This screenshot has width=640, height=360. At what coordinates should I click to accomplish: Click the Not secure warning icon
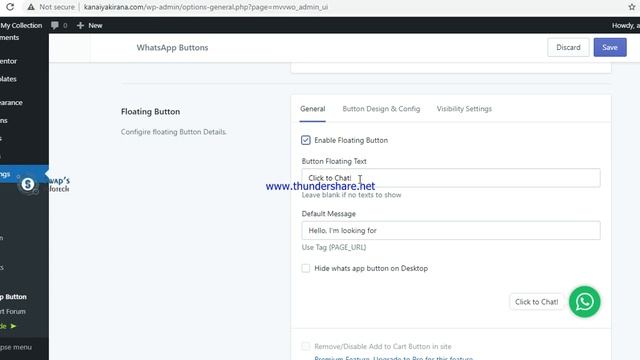31,7
